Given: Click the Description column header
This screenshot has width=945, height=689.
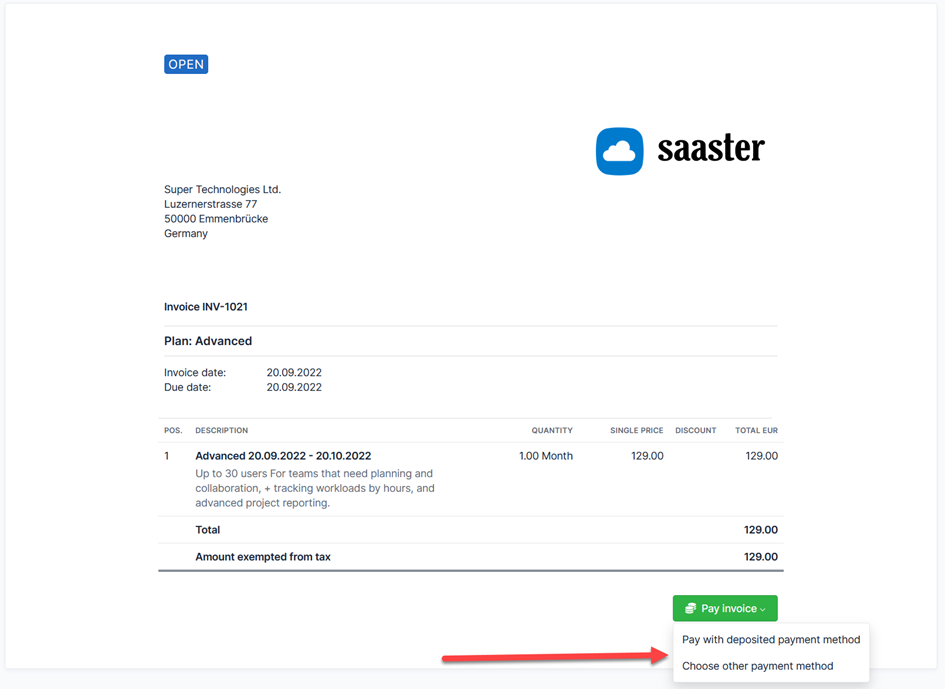Looking at the screenshot, I should tap(221, 430).
